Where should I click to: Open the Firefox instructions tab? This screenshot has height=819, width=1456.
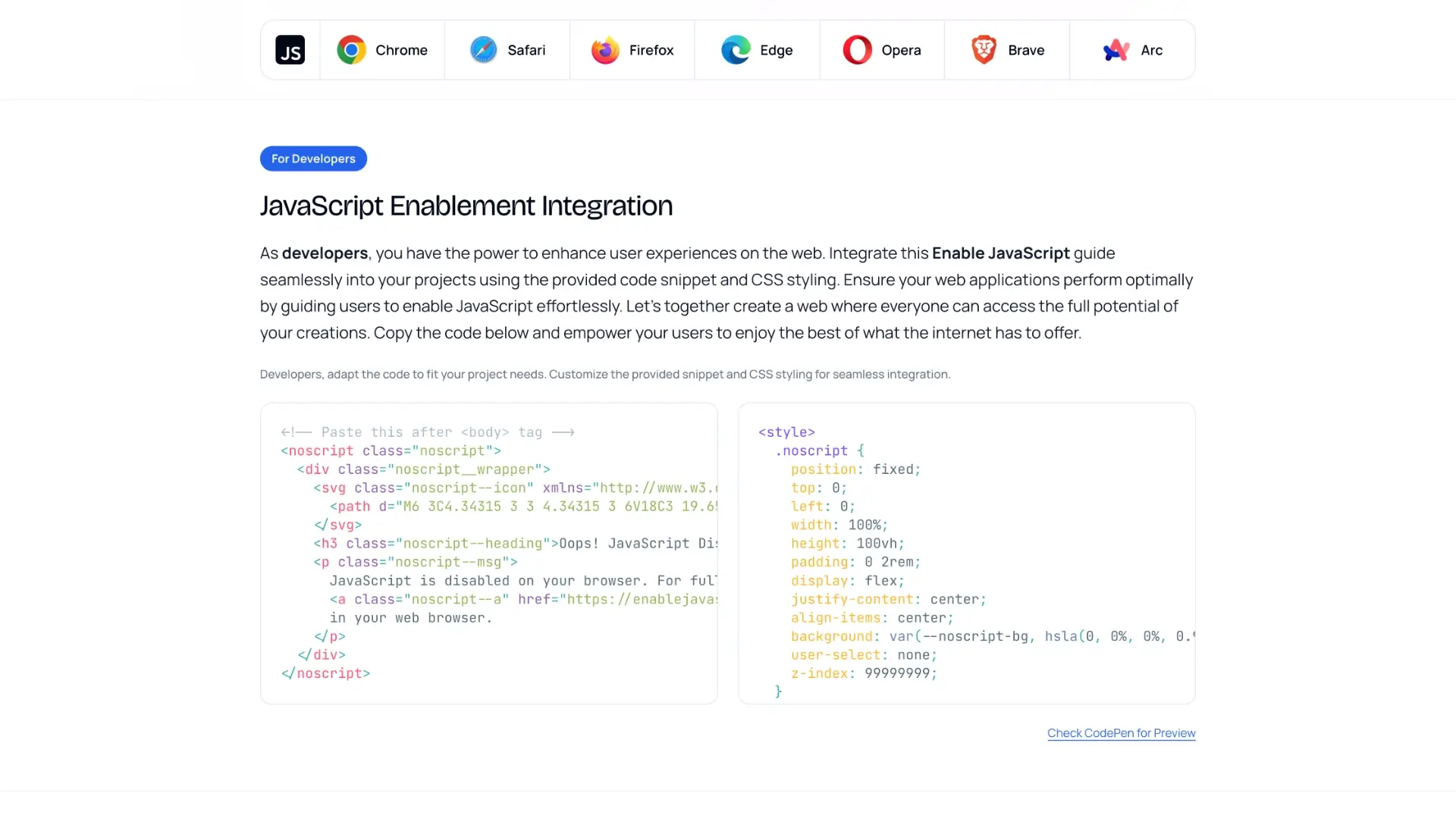tap(632, 49)
